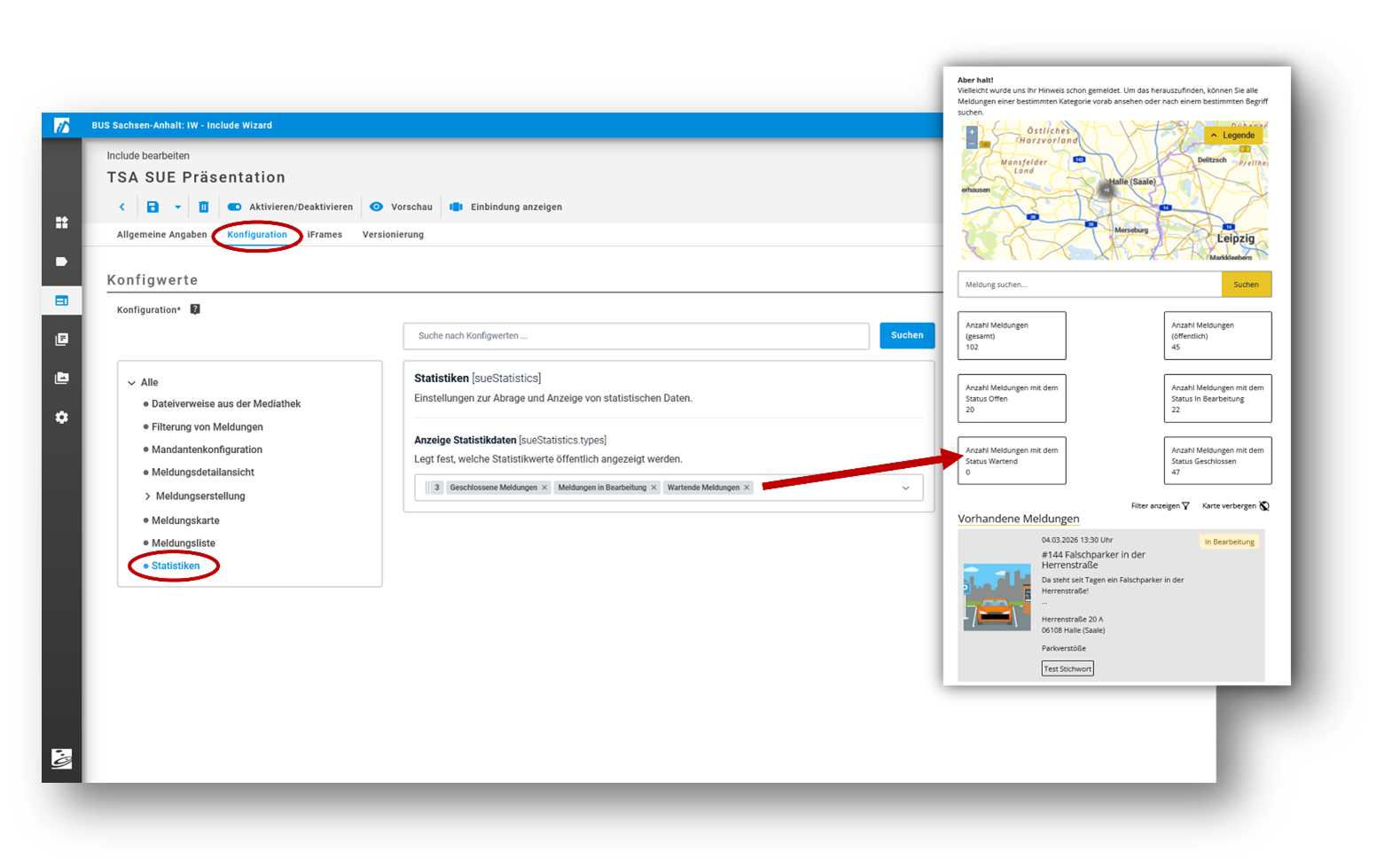Image resolution: width=1400 pixels, height=867 pixels.
Task: Open the library documents icon in sidebar
Action: click(61, 340)
